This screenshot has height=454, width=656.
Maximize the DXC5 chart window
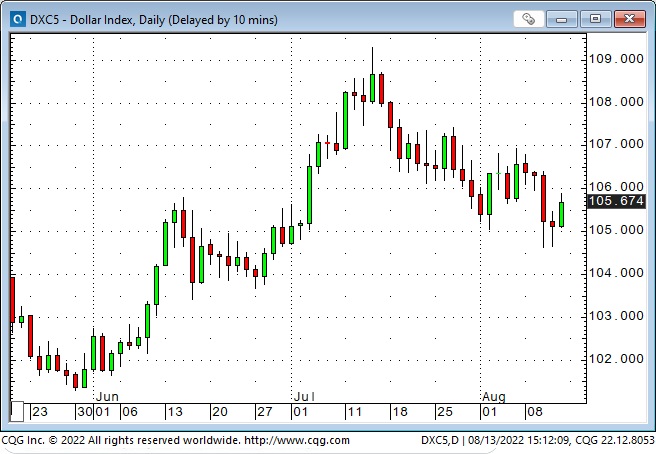click(595, 19)
